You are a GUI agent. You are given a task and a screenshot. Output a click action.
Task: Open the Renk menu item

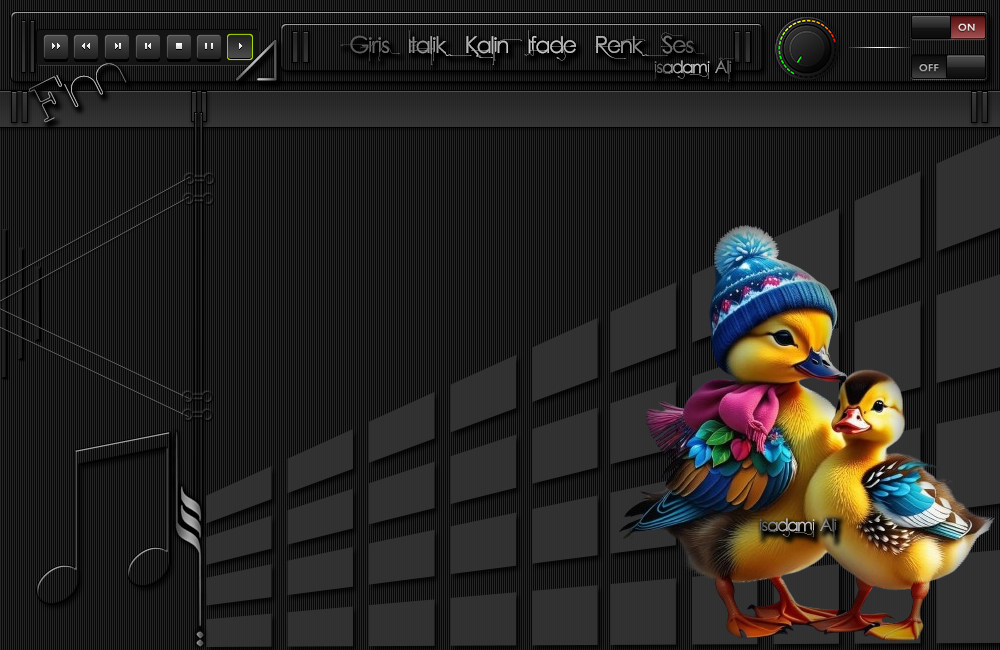(619, 46)
